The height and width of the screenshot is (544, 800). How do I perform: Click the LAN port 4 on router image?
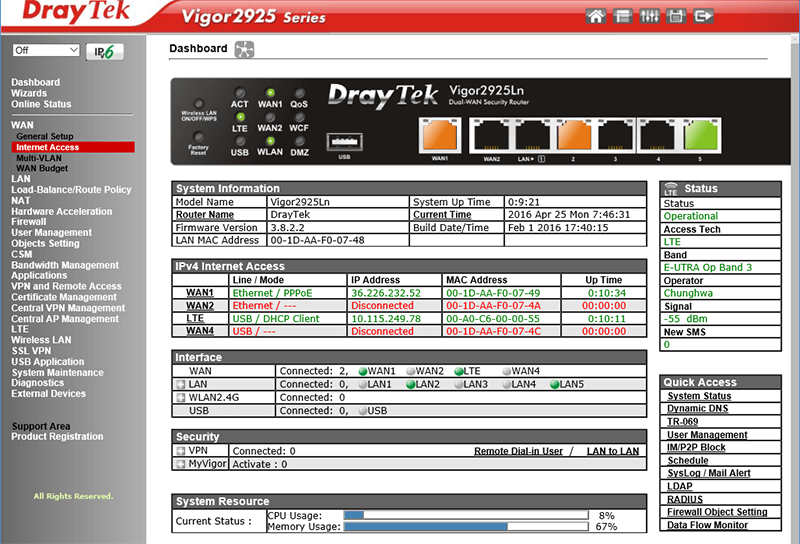tap(658, 135)
